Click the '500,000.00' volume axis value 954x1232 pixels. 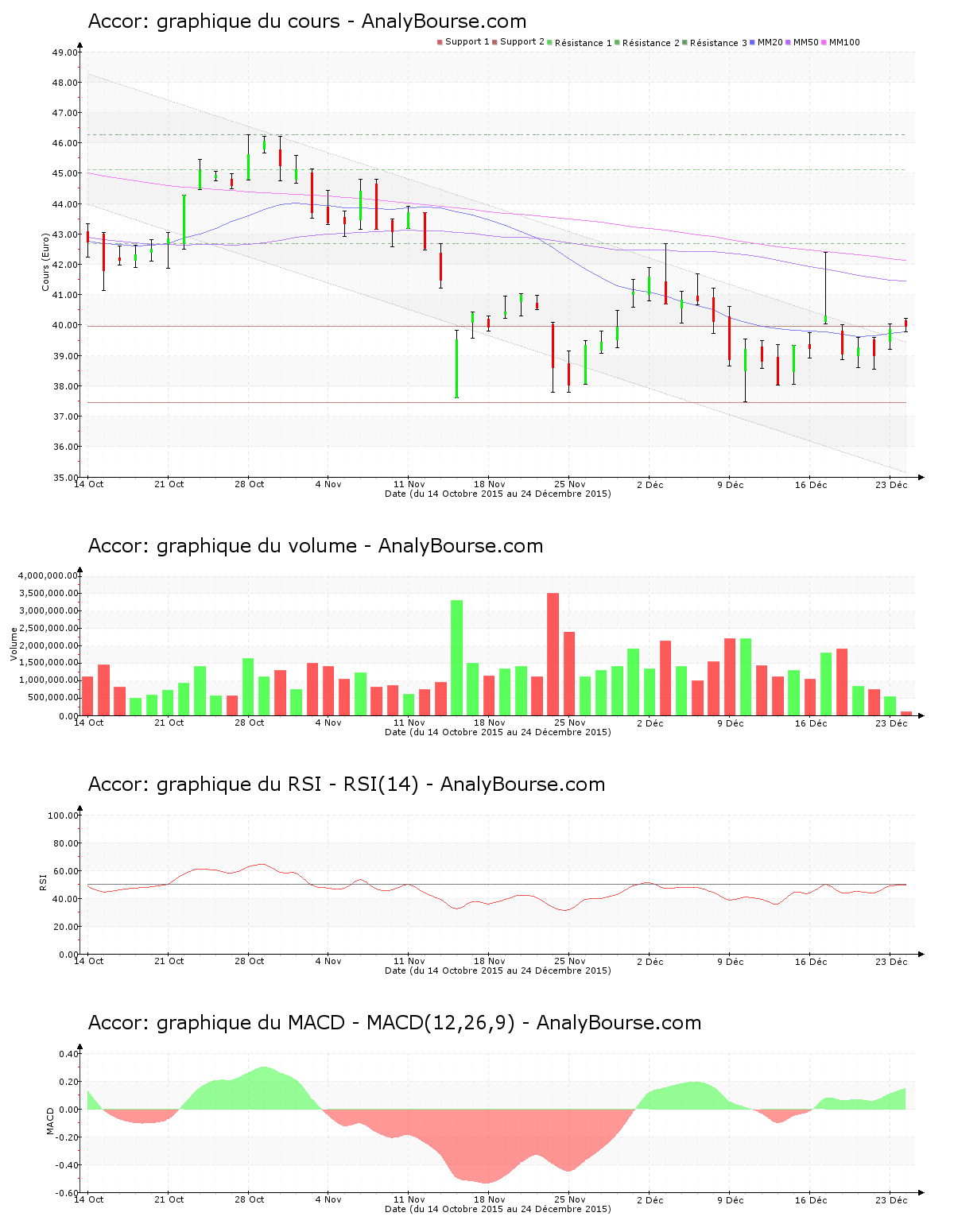click(52, 699)
